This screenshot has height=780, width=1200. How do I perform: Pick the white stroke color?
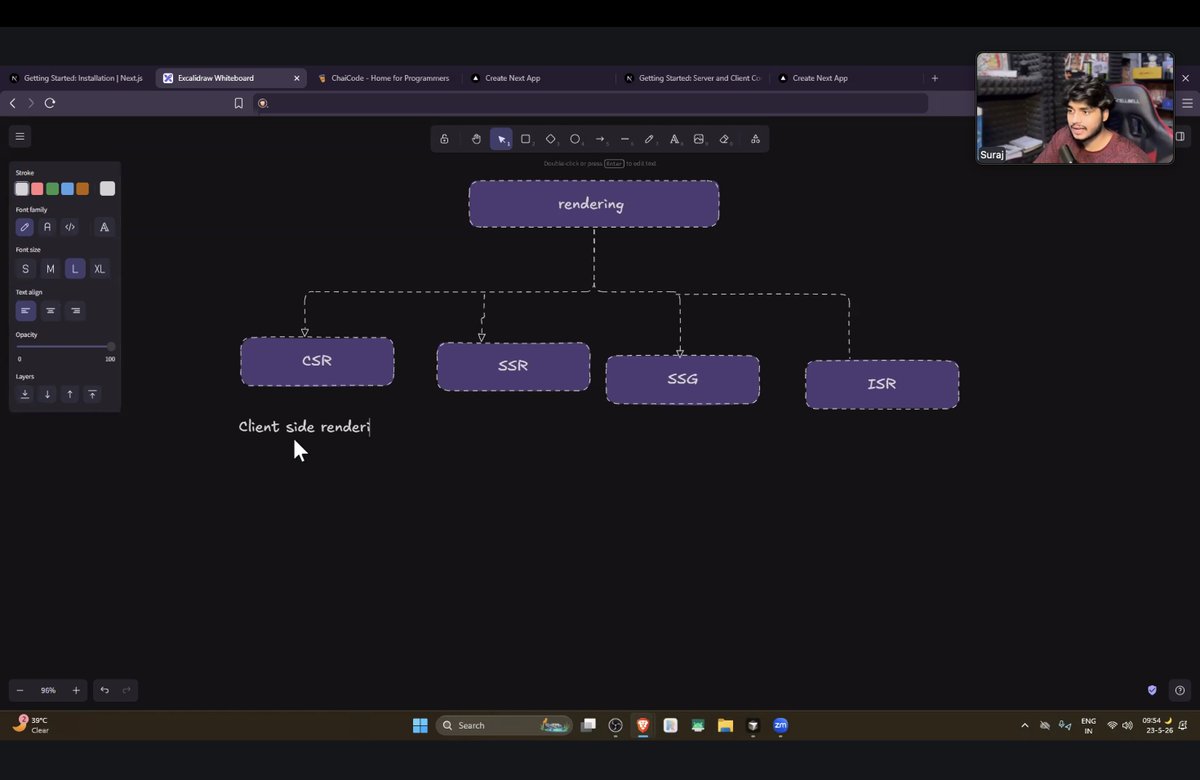22,189
